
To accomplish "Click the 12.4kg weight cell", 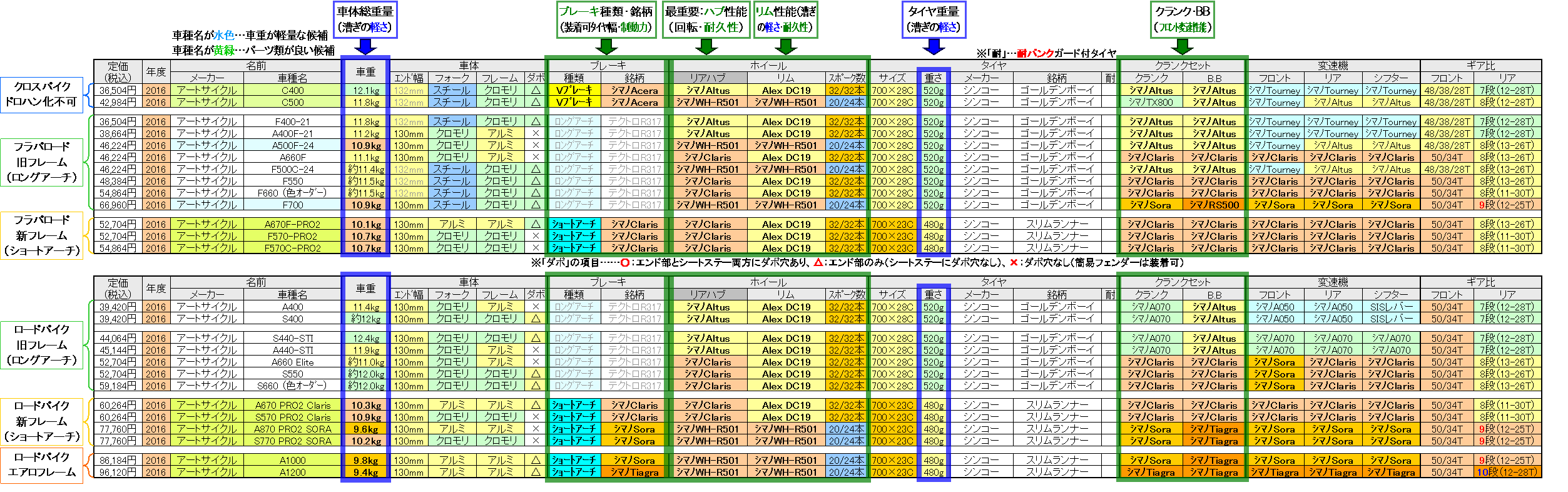I will tap(366, 338).
